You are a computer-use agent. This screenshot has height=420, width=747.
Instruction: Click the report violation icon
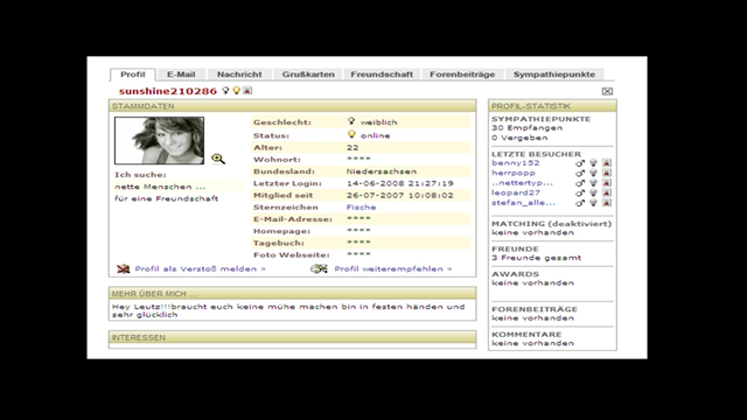[123, 269]
